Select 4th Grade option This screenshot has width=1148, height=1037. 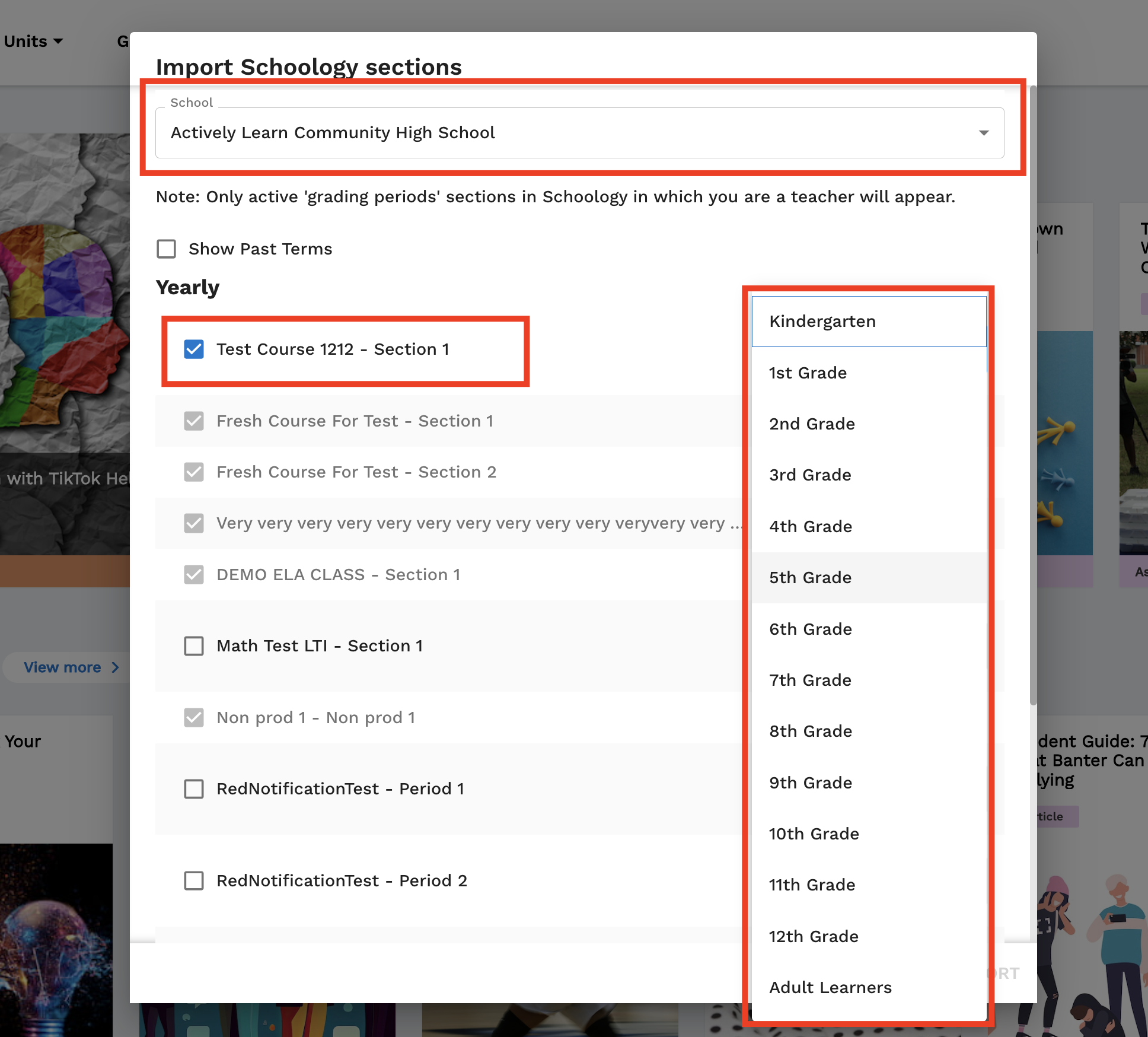[869, 527]
